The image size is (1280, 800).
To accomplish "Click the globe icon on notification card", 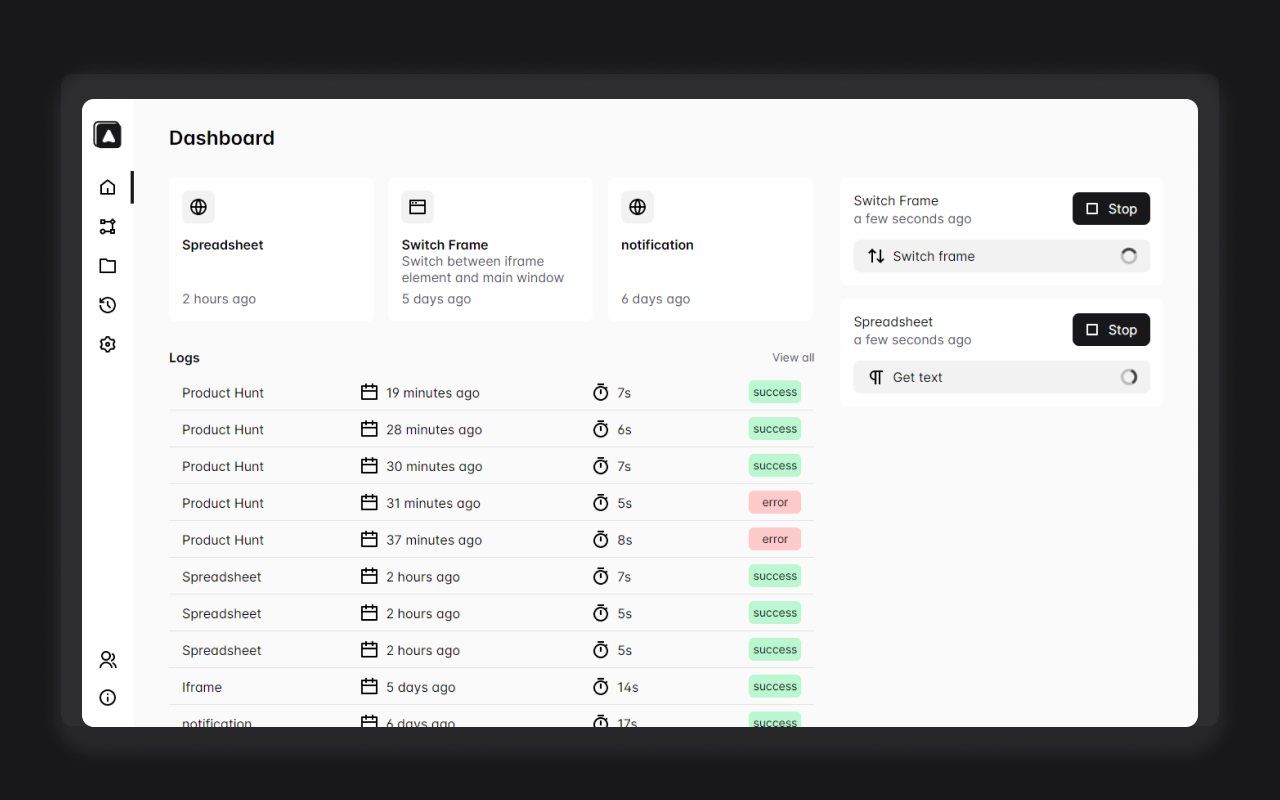I will [637, 207].
